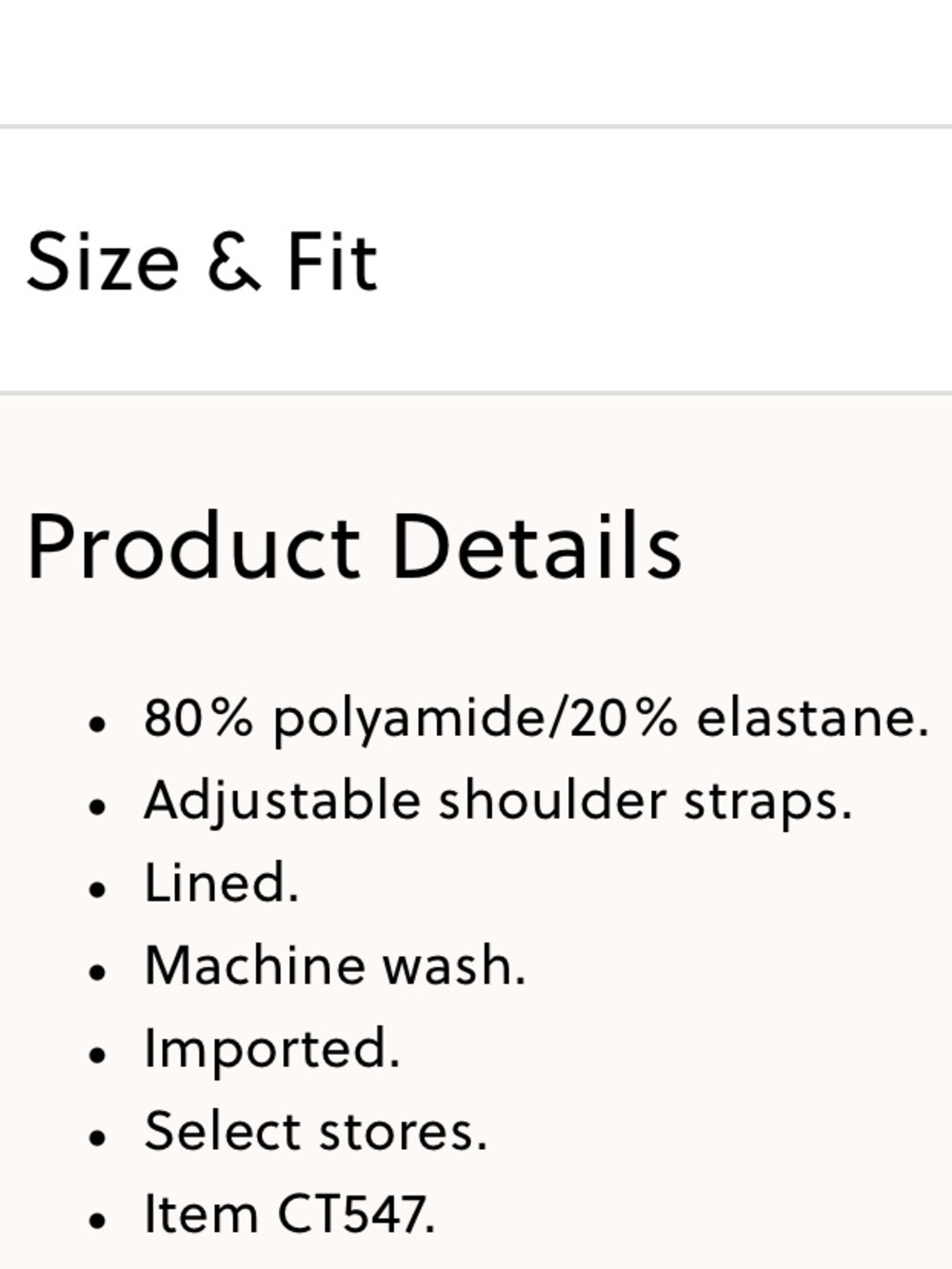
Task: Select the Item CT547. text
Action: pos(289,1215)
